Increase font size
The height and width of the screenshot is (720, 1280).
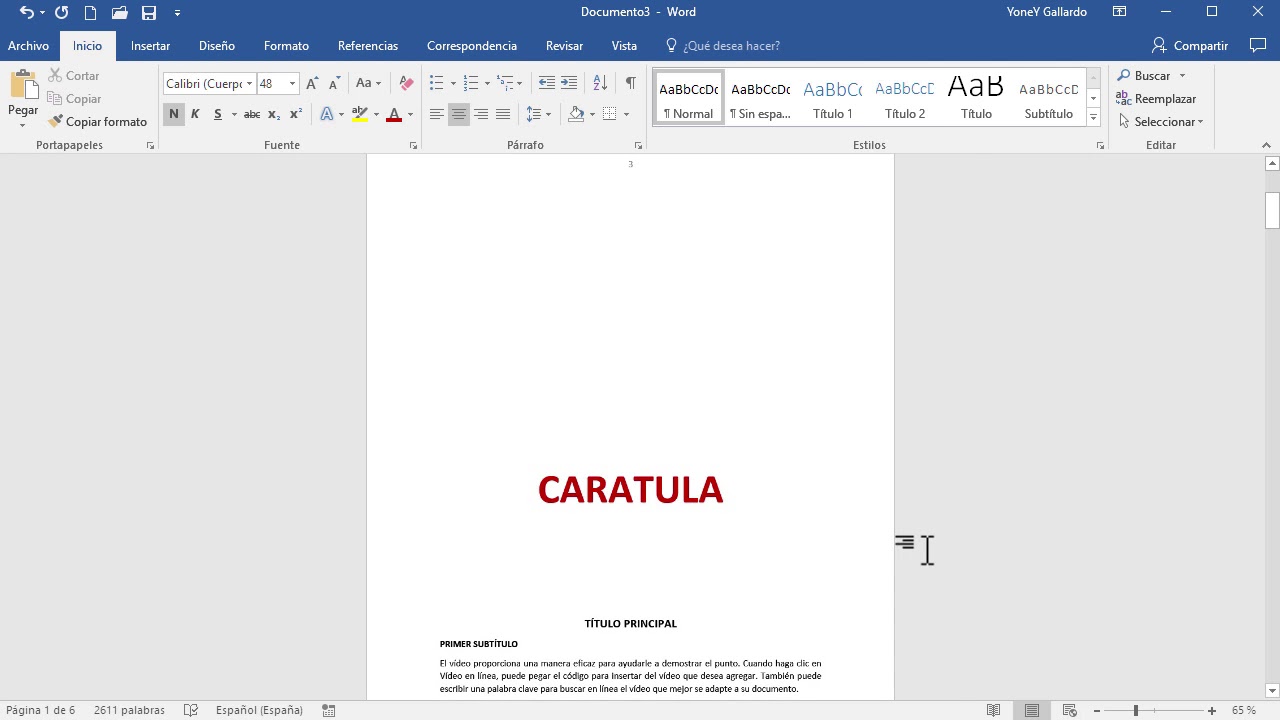[x=312, y=83]
